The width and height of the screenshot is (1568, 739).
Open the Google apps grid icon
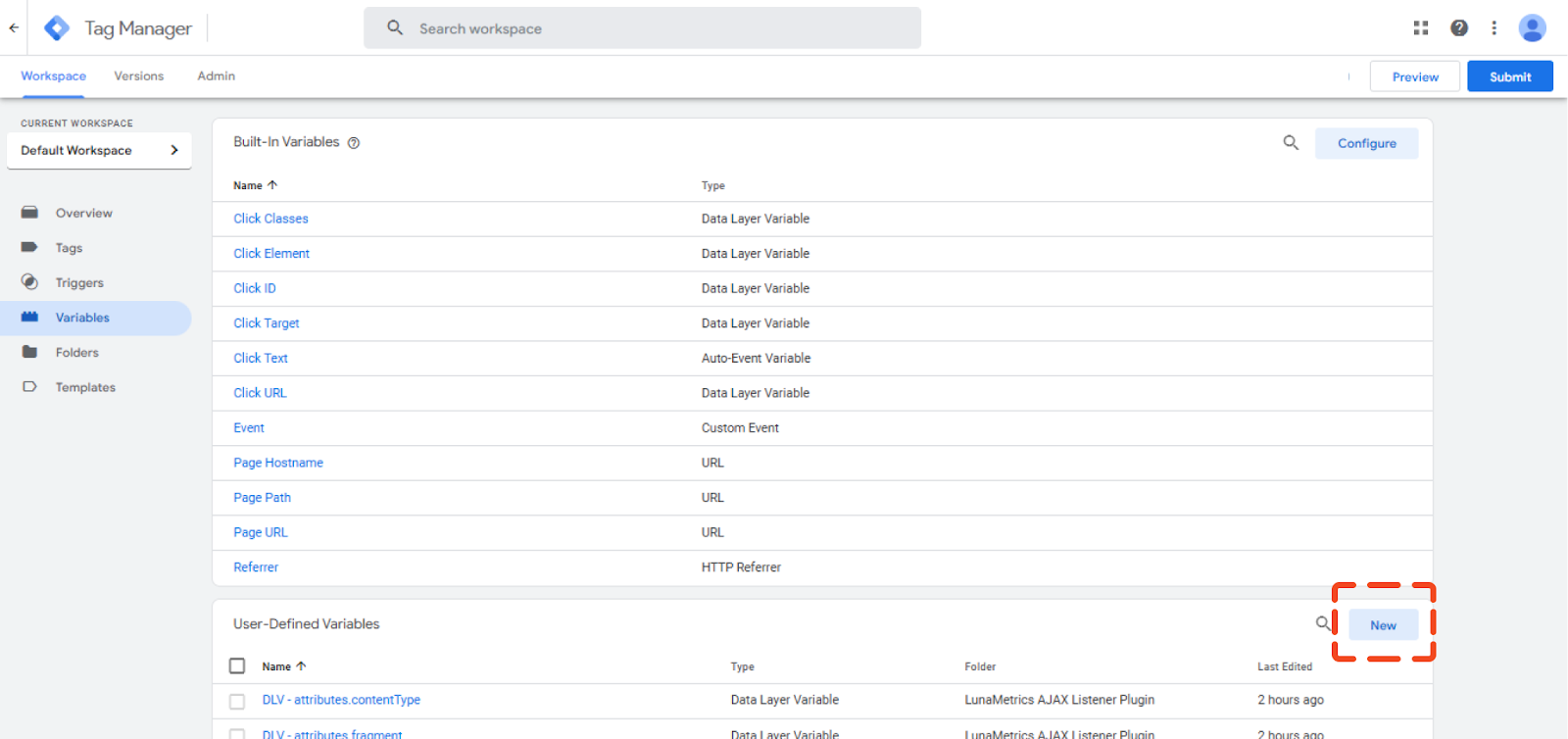tap(1420, 28)
